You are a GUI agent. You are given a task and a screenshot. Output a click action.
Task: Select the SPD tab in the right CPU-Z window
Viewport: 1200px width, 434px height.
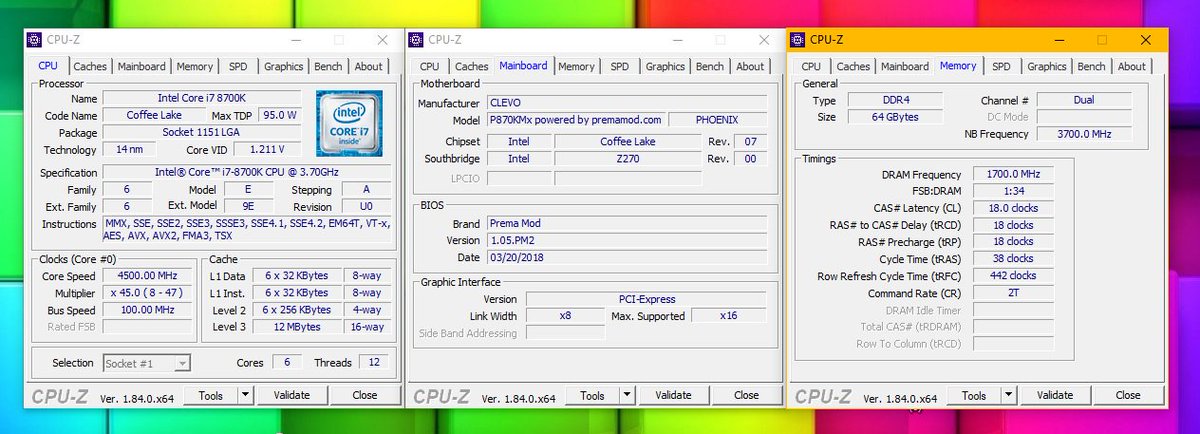[1001, 67]
